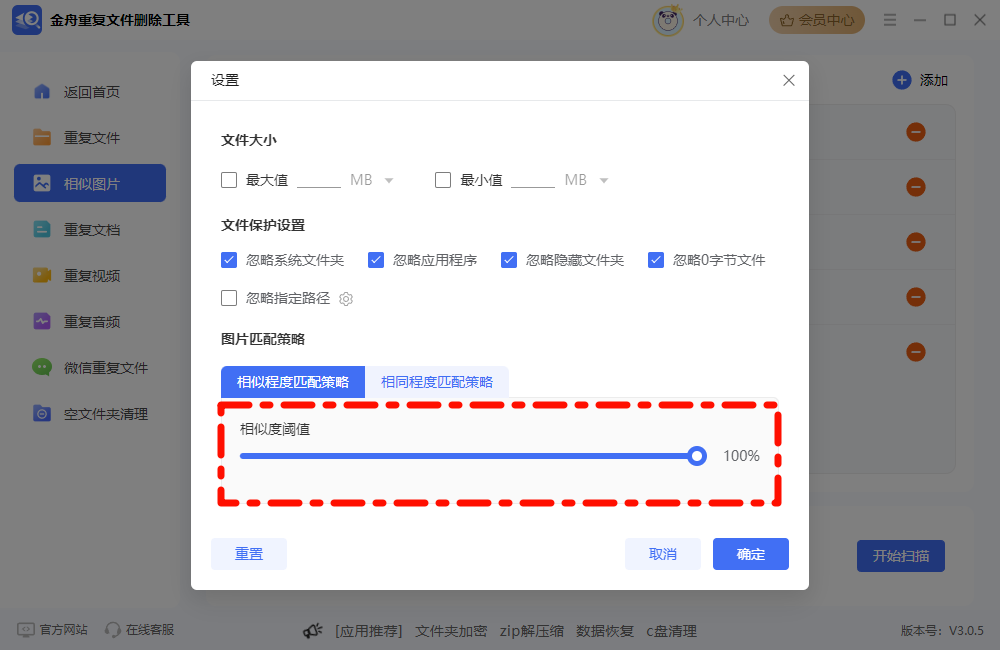Image resolution: width=1000 pixels, height=650 pixels.
Task: Enable the 最大值 checkbox
Action: 229,180
